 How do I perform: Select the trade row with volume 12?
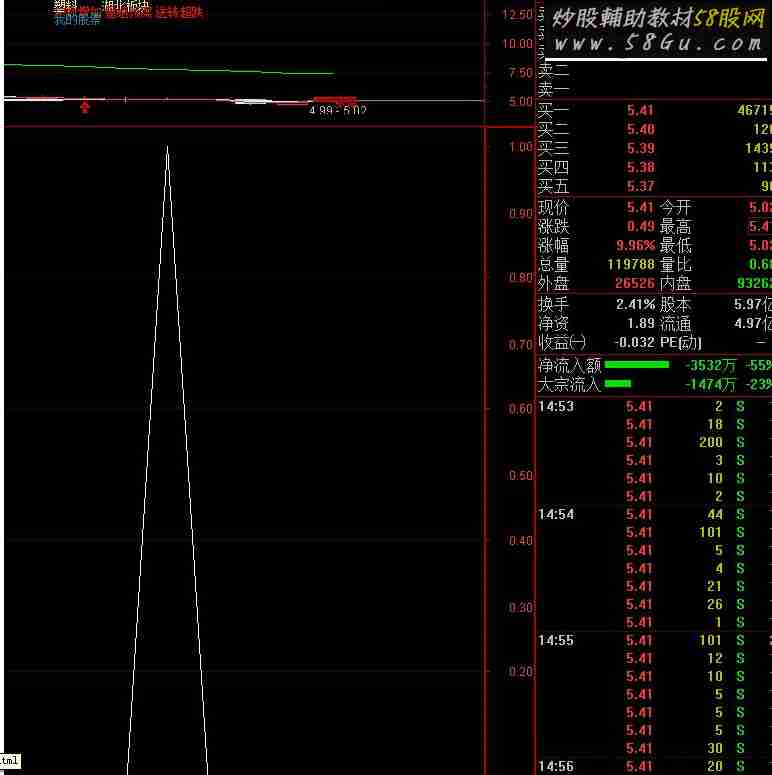coord(655,658)
